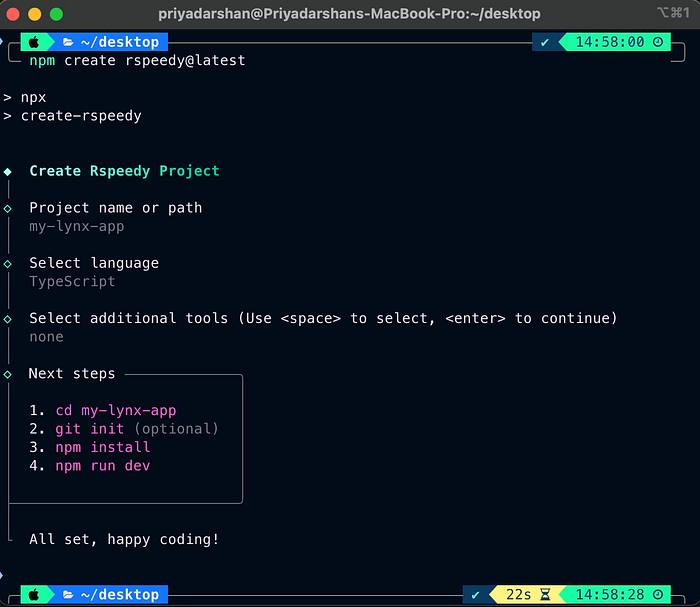Image resolution: width=700 pixels, height=607 pixels.
Task: Click the '> create-rspeedy' output line
Action: coord(72,116)
